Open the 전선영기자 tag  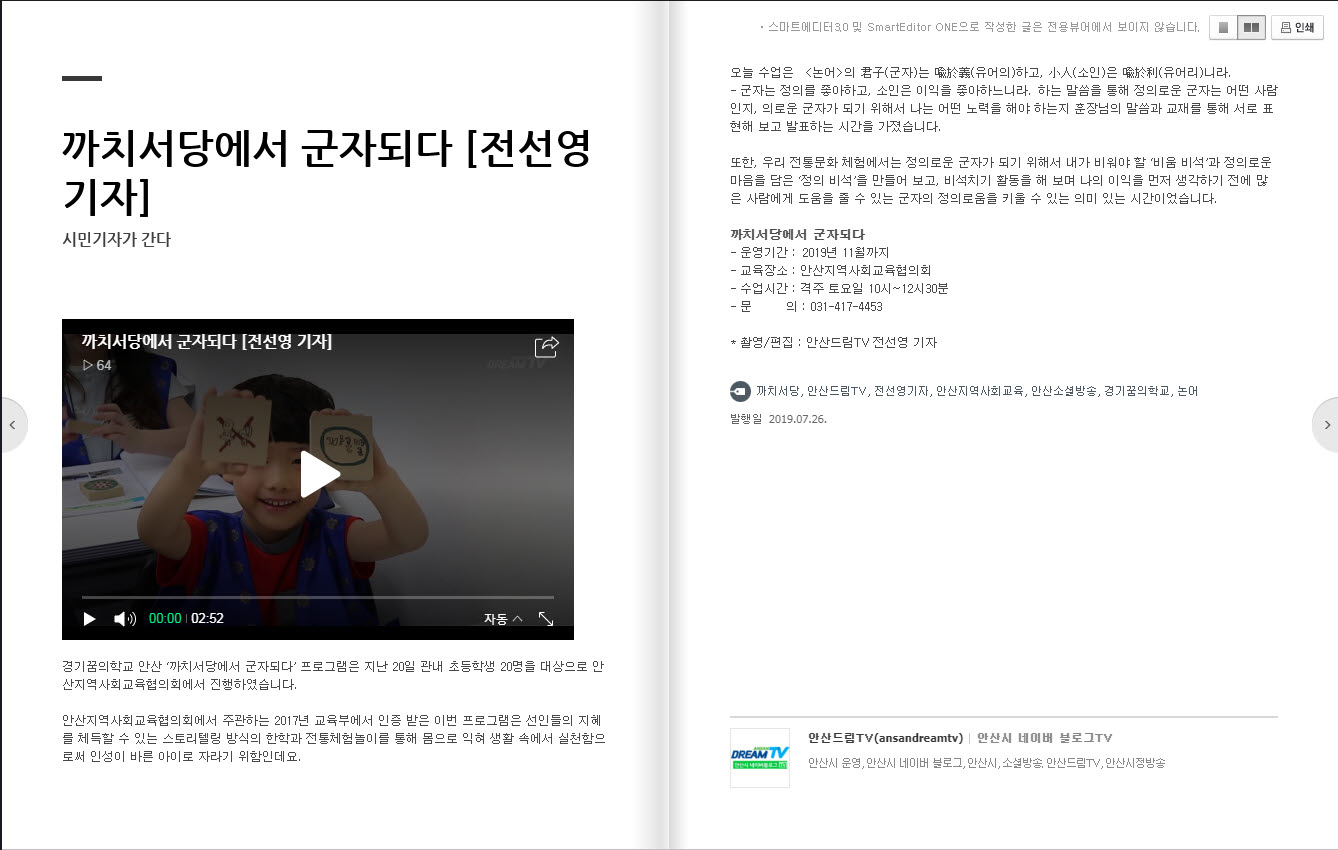pos(901,391)
